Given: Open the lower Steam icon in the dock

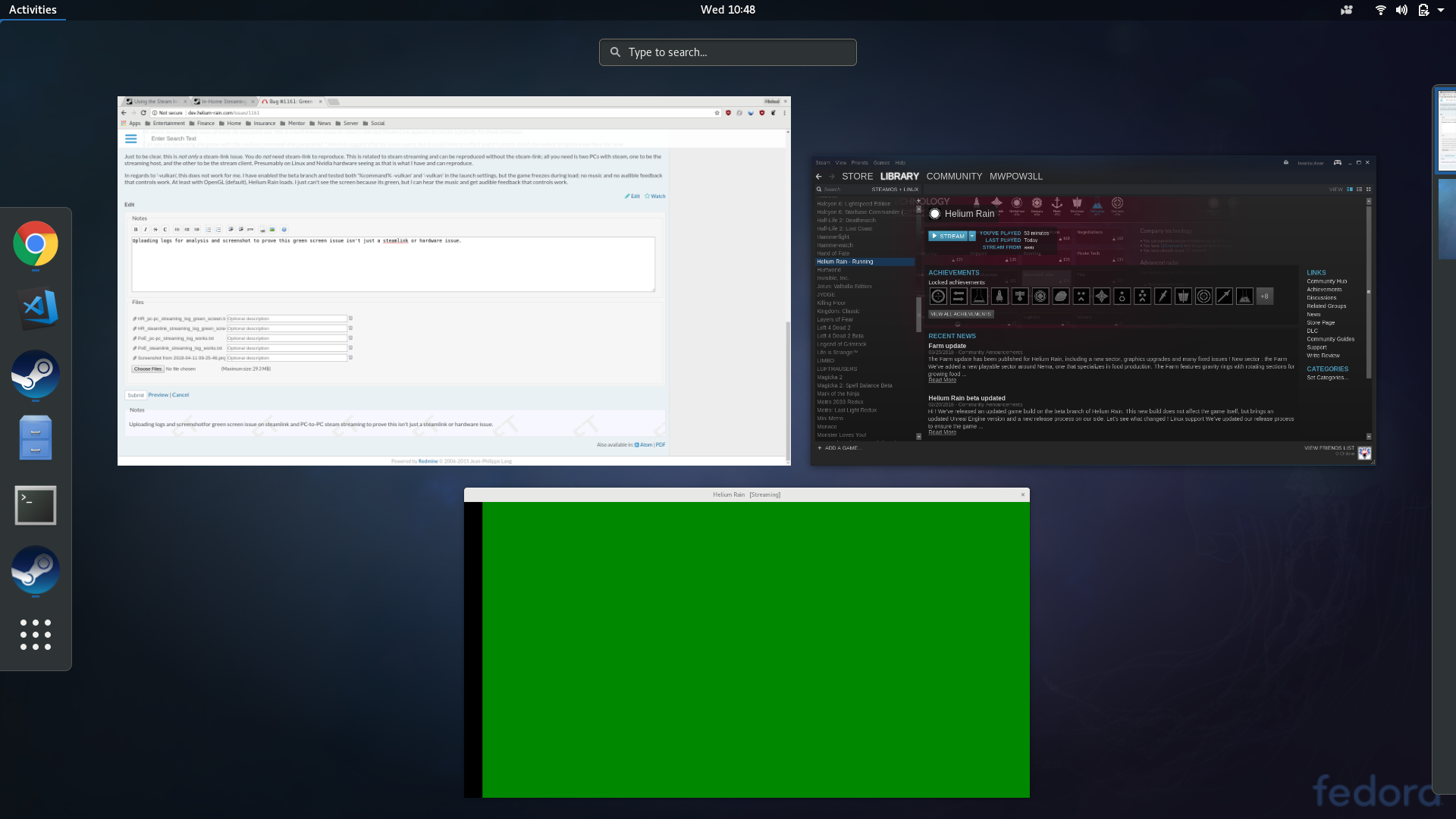Looking at the screenshot, I should 36,570.
